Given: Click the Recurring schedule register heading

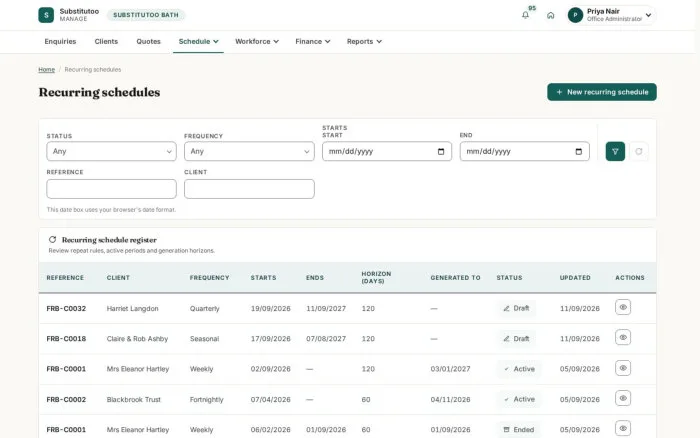Looking at the screenshot, I should click(x=109, y=240).
